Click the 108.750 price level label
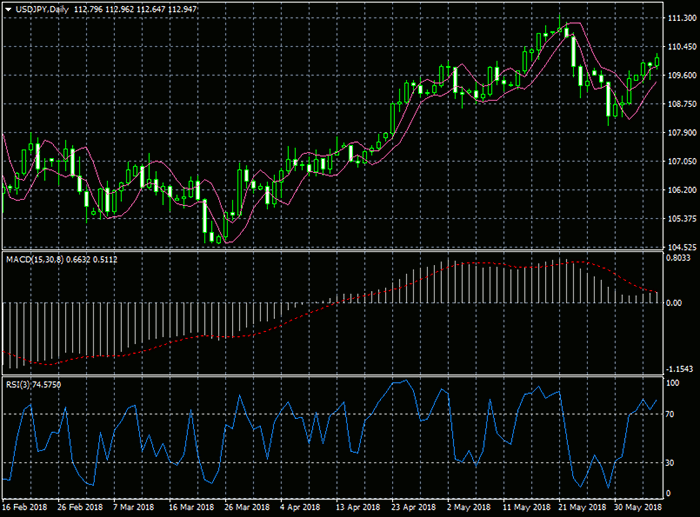The width and height of the screenshot is (700, 517). (680, 104)
